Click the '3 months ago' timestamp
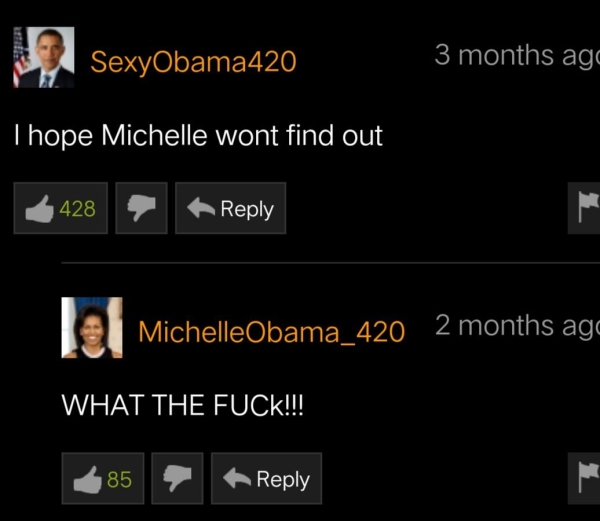Screen dimensions: 600x521 [517, 56]
